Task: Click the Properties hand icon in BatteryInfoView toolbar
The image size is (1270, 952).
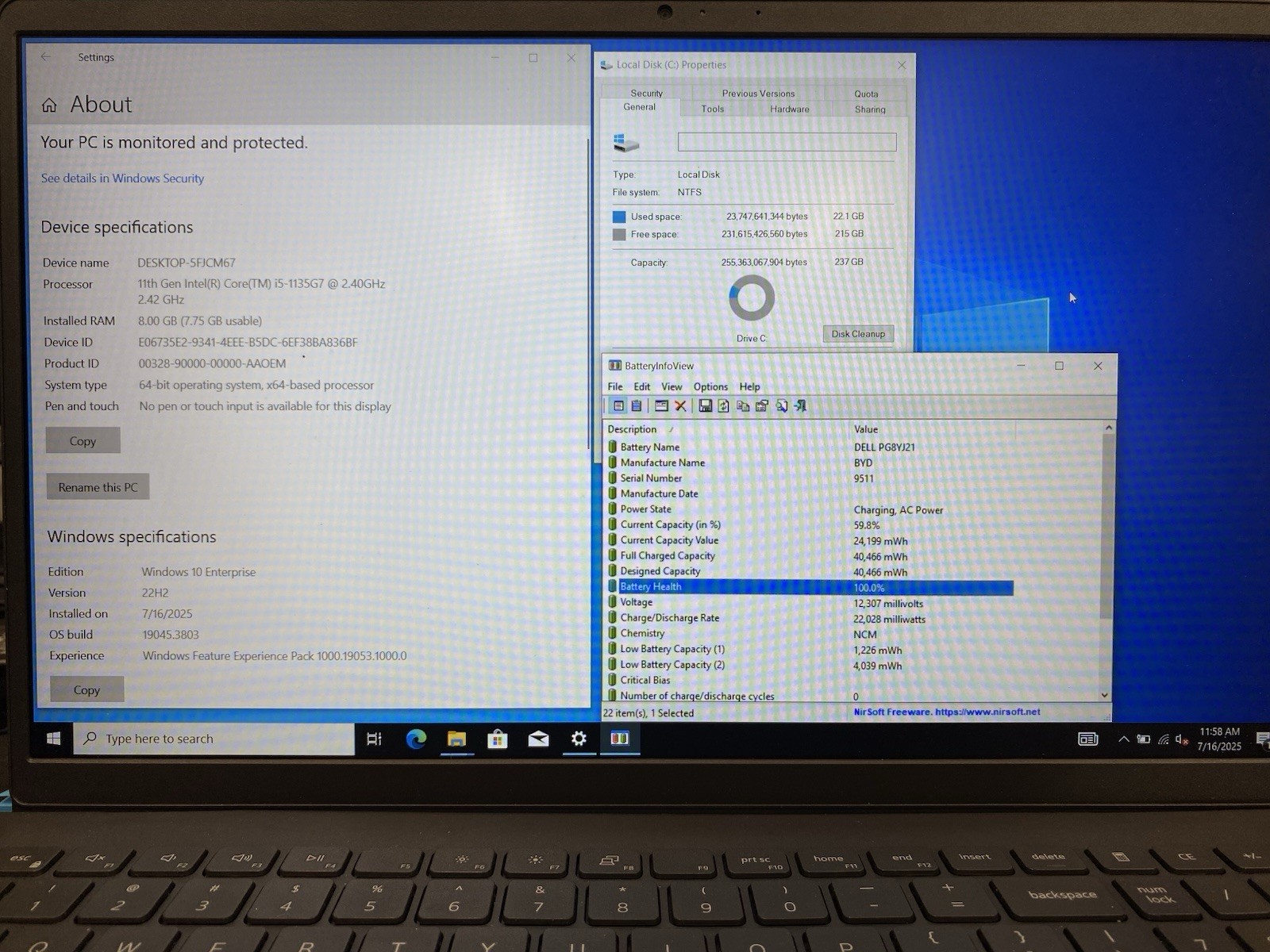Action: coord(762,406)
